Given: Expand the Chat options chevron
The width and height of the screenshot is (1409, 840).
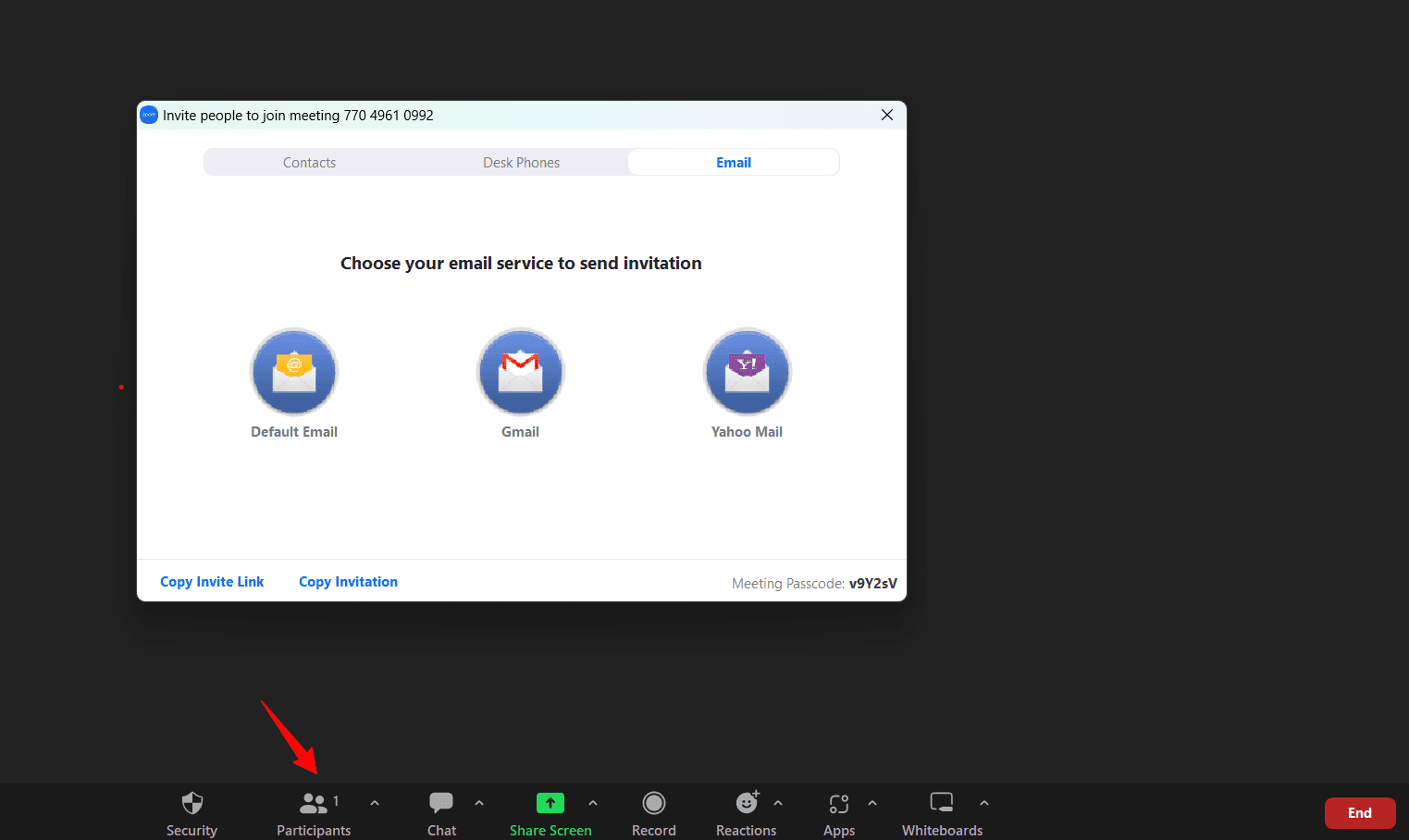Looking at the screenshot, I should (x=479, y=803).
